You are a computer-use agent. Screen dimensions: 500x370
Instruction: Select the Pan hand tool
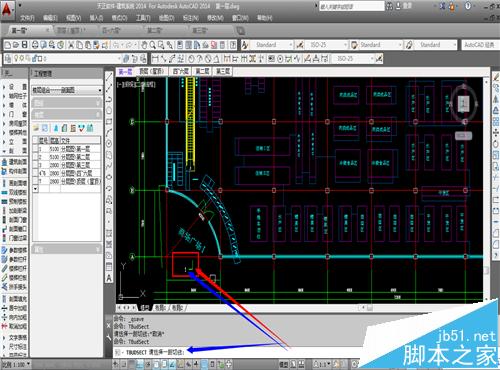pos(144,45)
